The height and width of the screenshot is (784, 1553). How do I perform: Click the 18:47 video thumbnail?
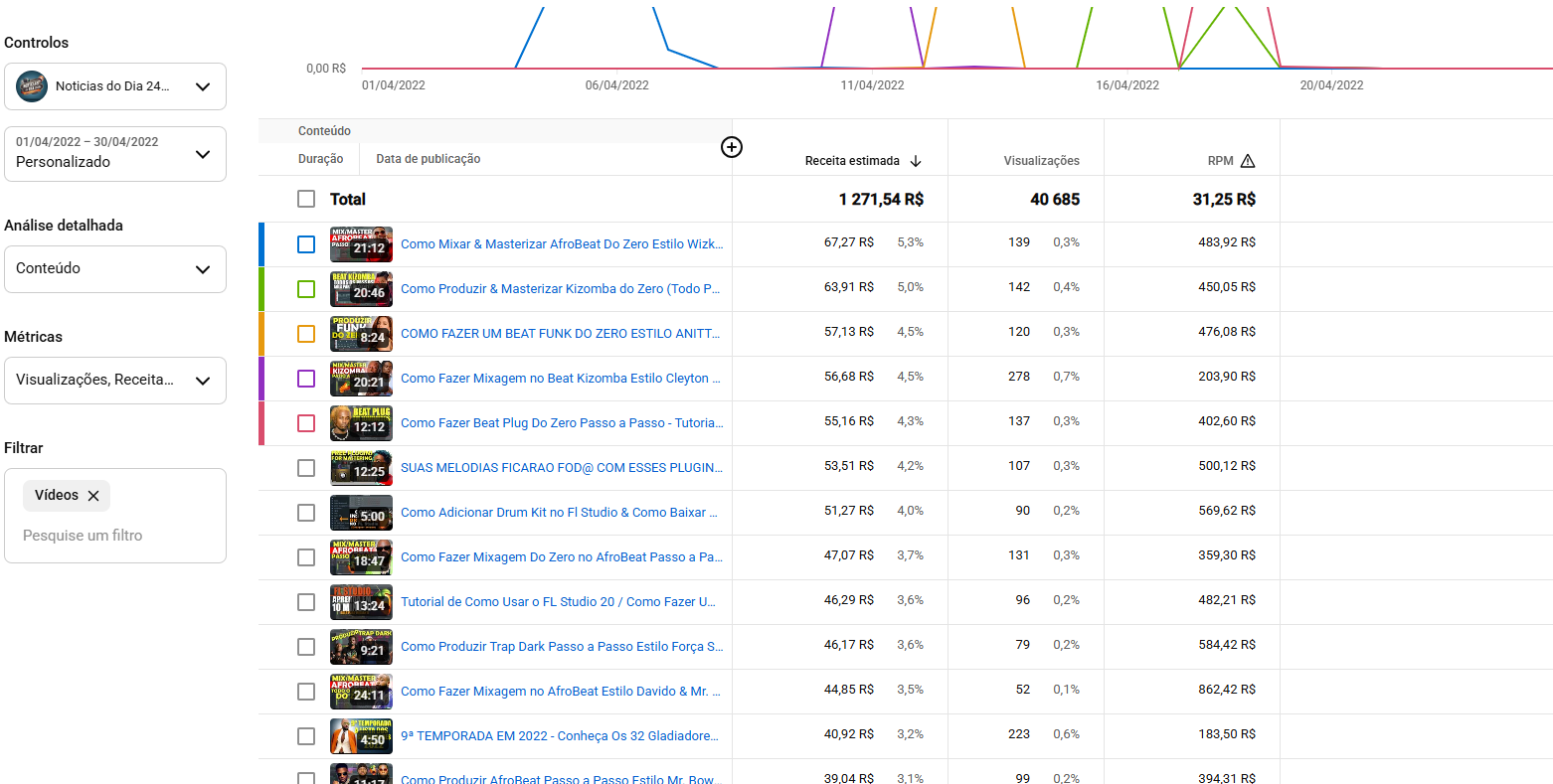361,557
